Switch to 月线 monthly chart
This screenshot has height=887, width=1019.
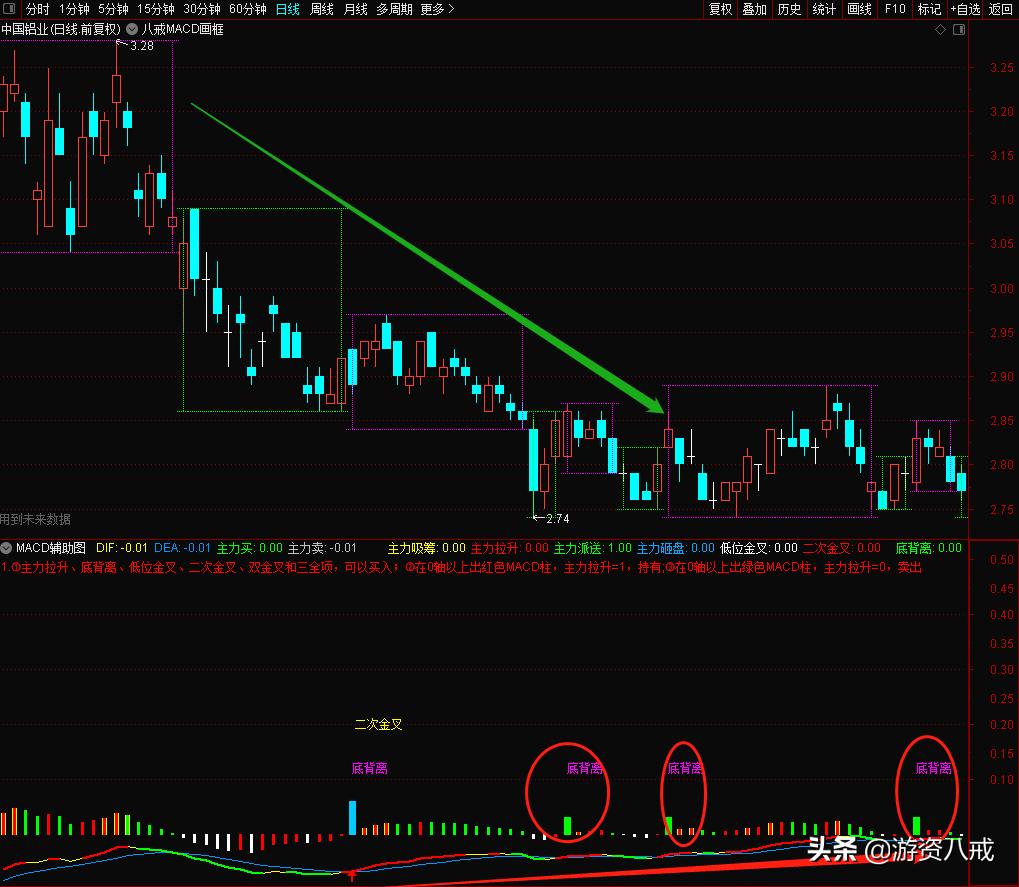[355, 9]
